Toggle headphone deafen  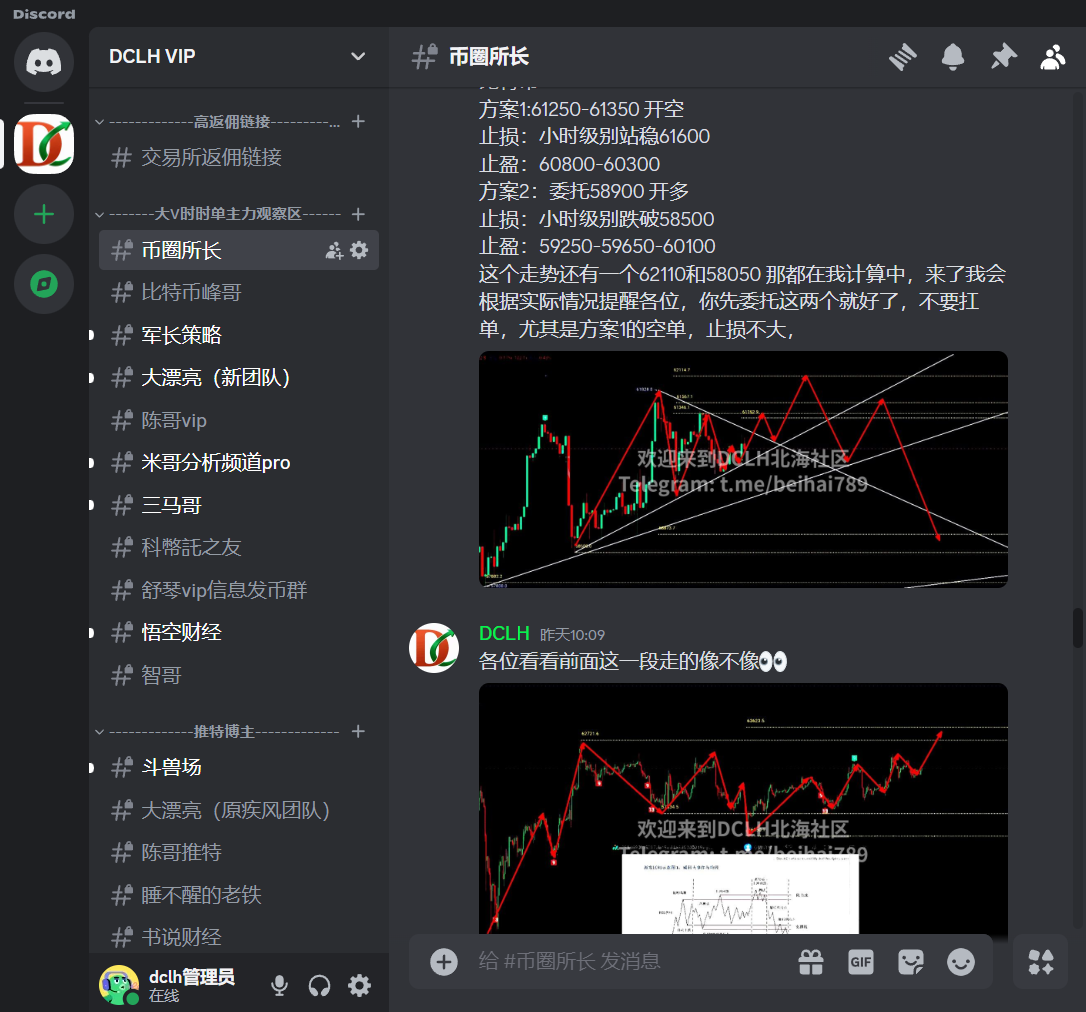point(320,986)
